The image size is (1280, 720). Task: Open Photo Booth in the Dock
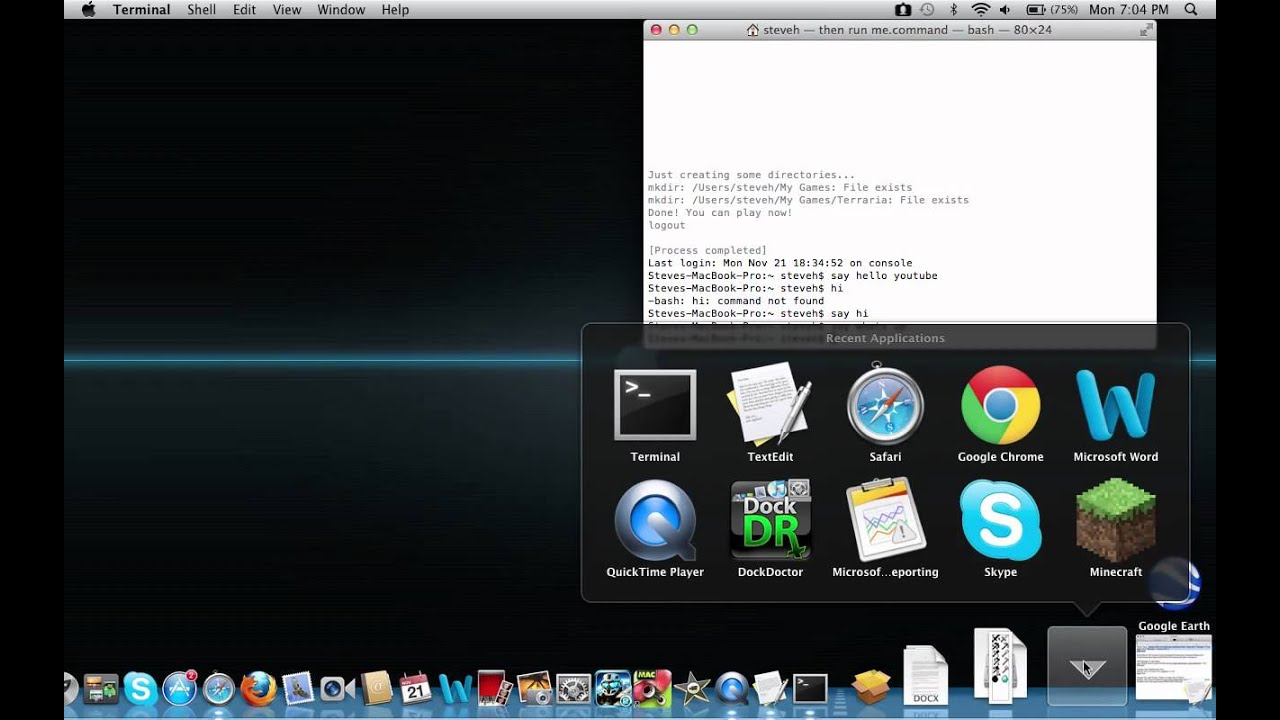494,688
